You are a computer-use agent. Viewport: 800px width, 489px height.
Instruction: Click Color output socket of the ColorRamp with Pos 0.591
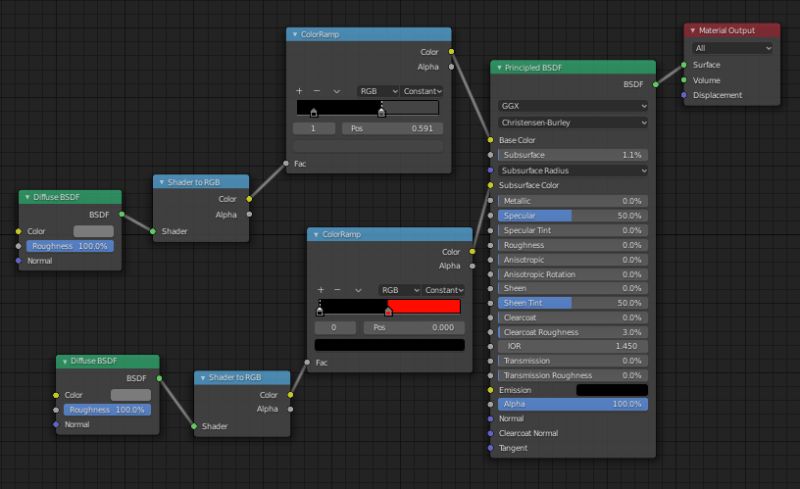[x=452, y=52]
